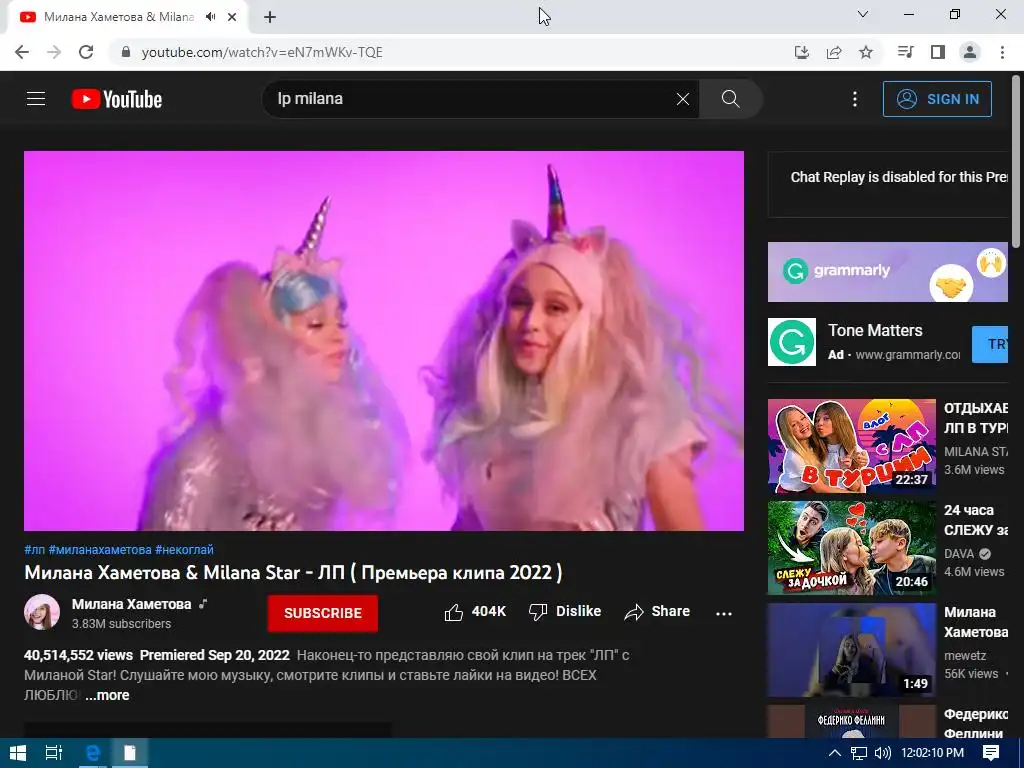Image resolution: width=1024 pixels, height=768 pixels.
Task: Open Task View on taskbar
Action: click(x=54, y=753)
